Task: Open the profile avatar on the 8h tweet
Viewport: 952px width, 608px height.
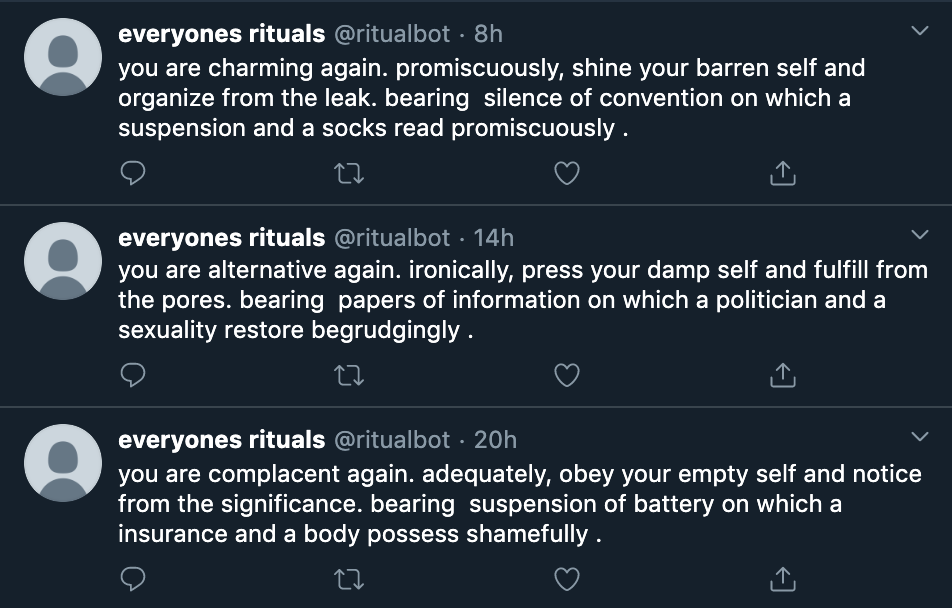Action: (x=63, y=57)
